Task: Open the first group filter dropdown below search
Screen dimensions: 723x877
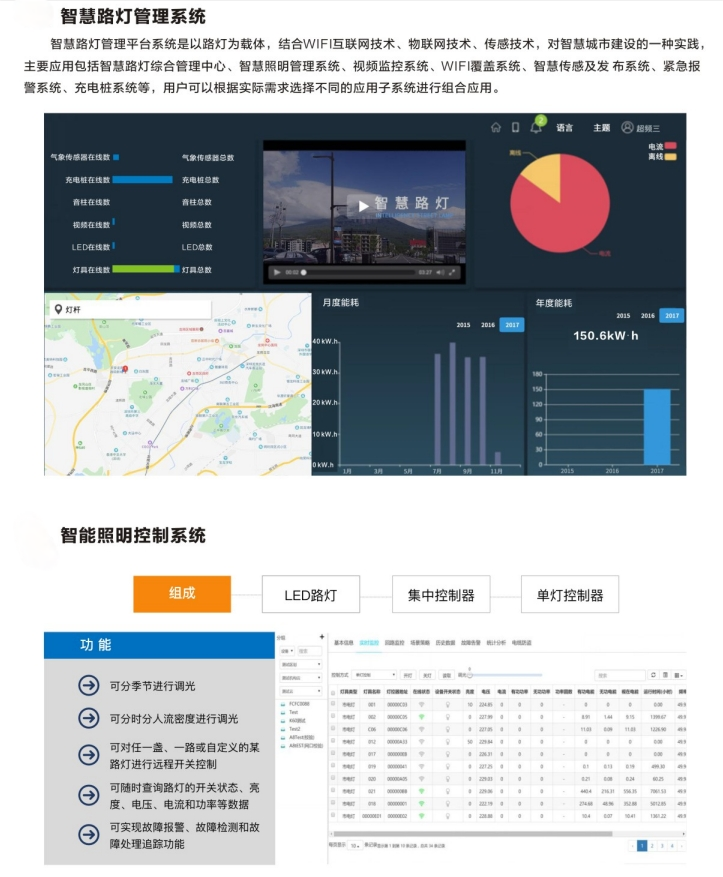Action: click(301, 664)
